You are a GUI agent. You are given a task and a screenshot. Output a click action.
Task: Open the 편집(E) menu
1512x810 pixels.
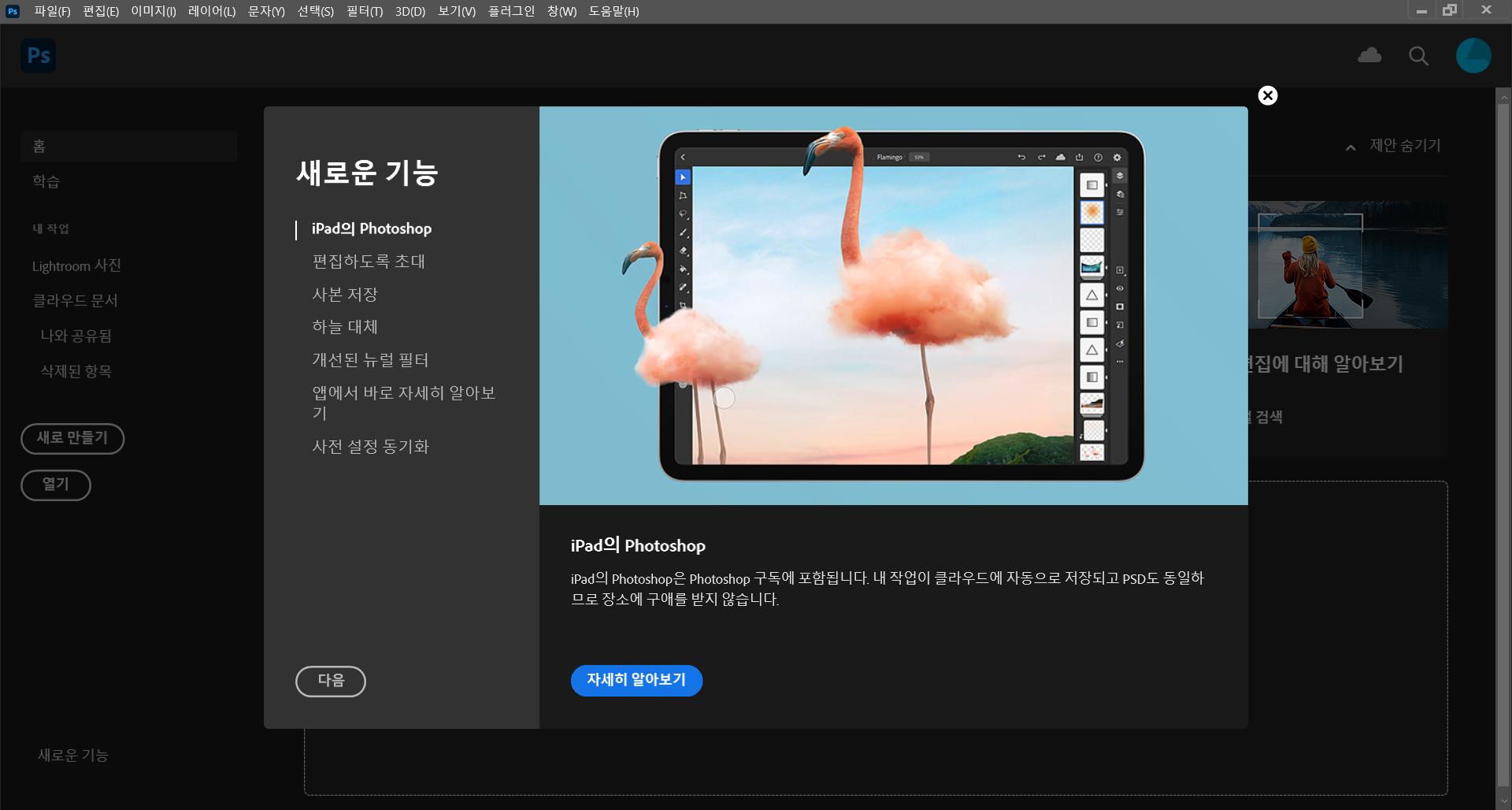point(101,11)
